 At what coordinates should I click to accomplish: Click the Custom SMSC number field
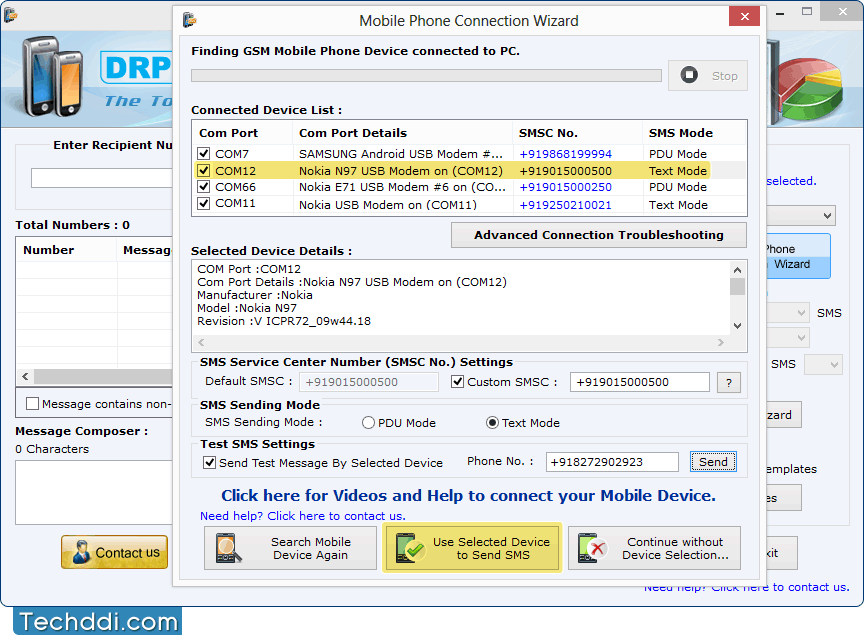tap(640, 382)
